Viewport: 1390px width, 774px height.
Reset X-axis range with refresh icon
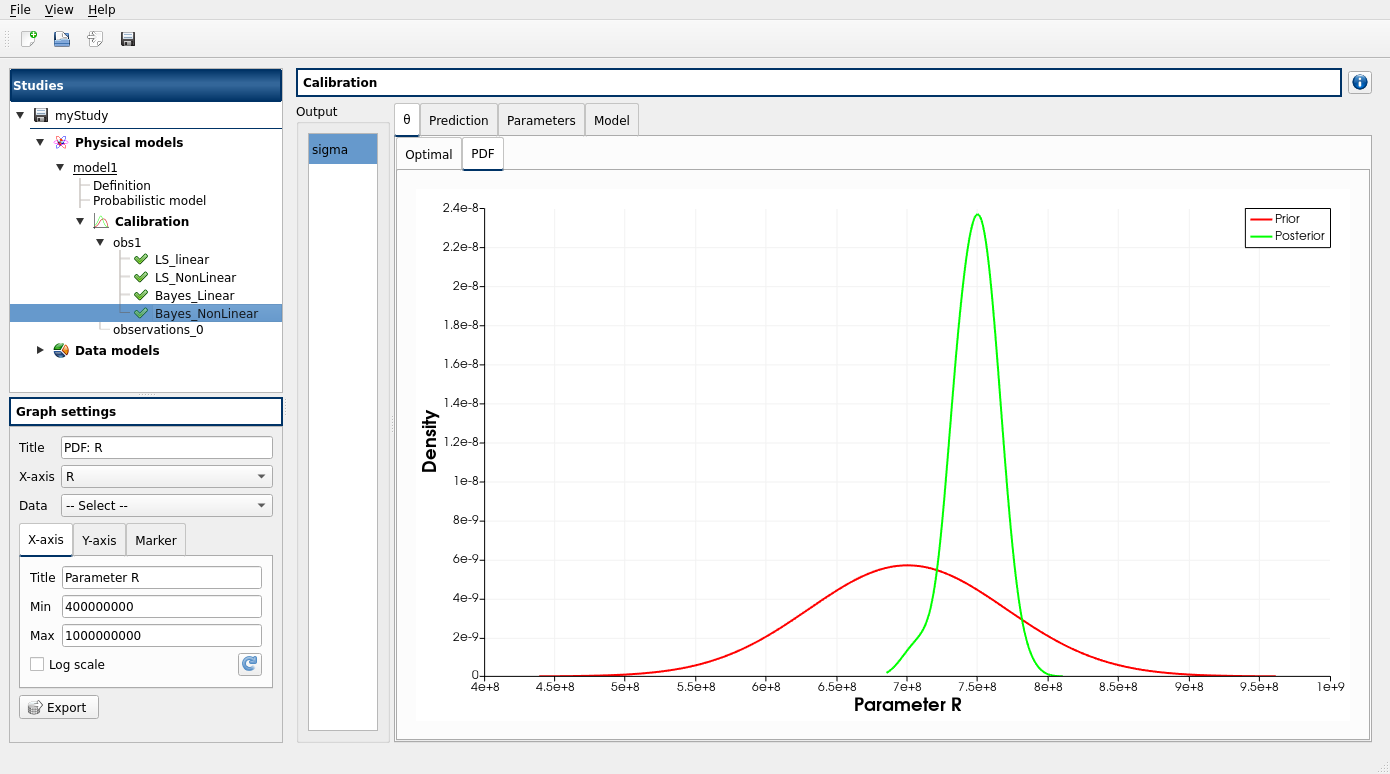click(249, 664)
